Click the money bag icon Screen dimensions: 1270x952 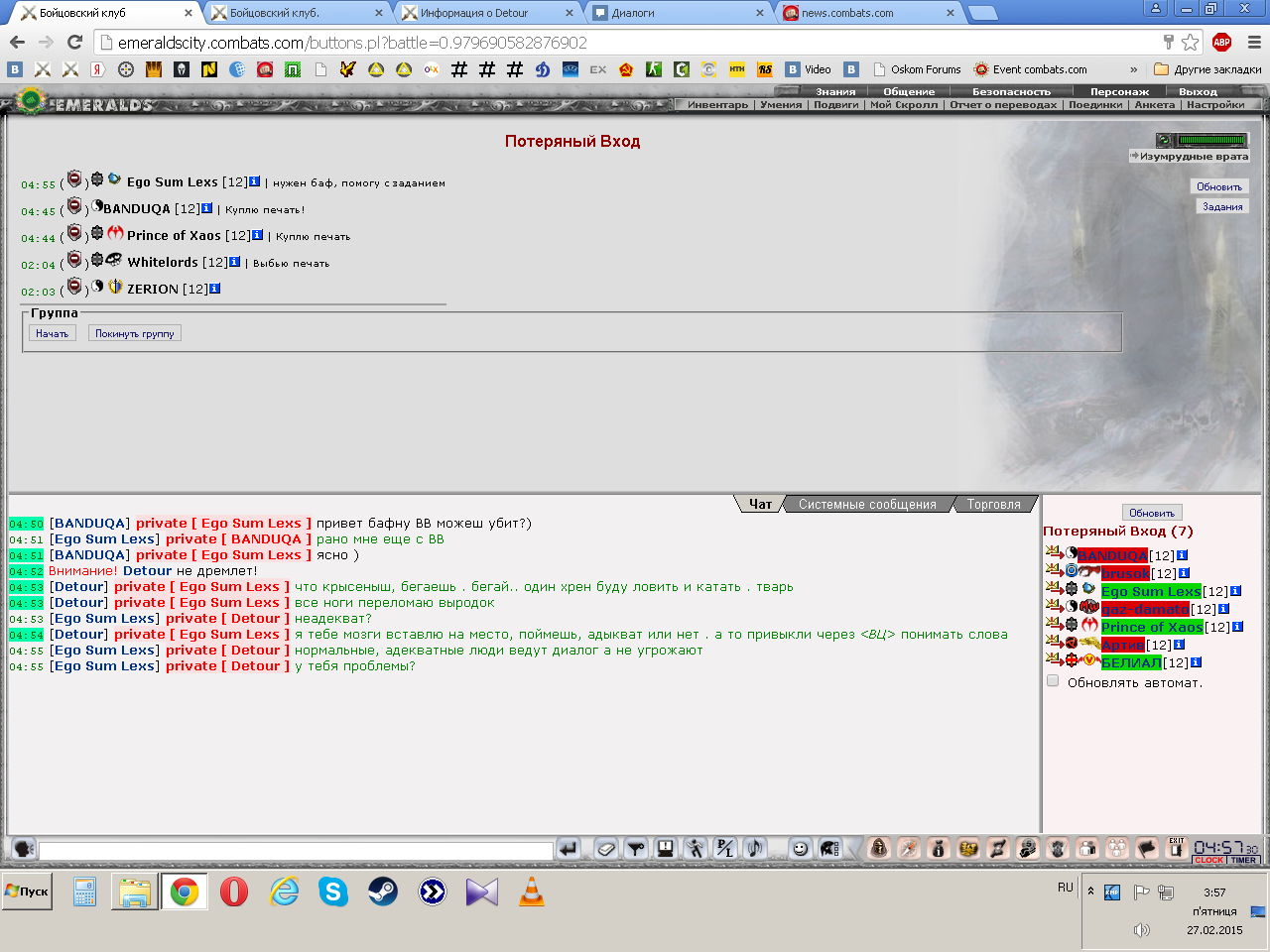(939, 848)
